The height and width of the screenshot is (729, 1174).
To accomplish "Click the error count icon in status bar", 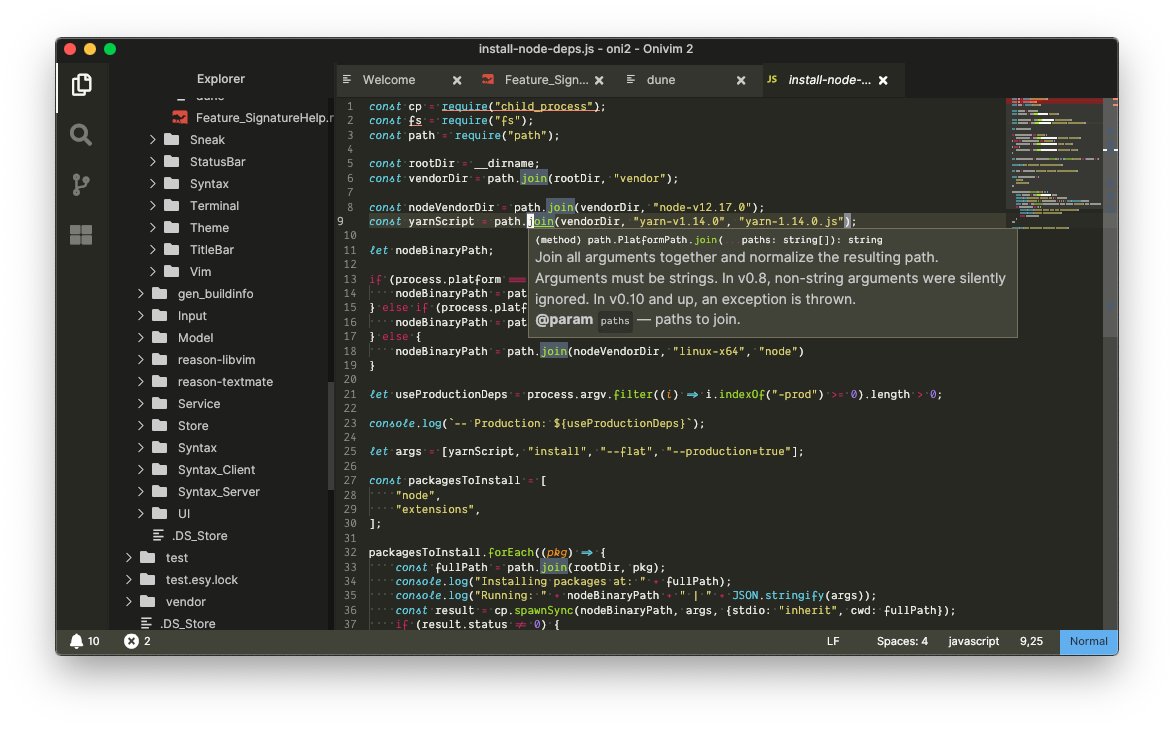I will click(131, 641).
